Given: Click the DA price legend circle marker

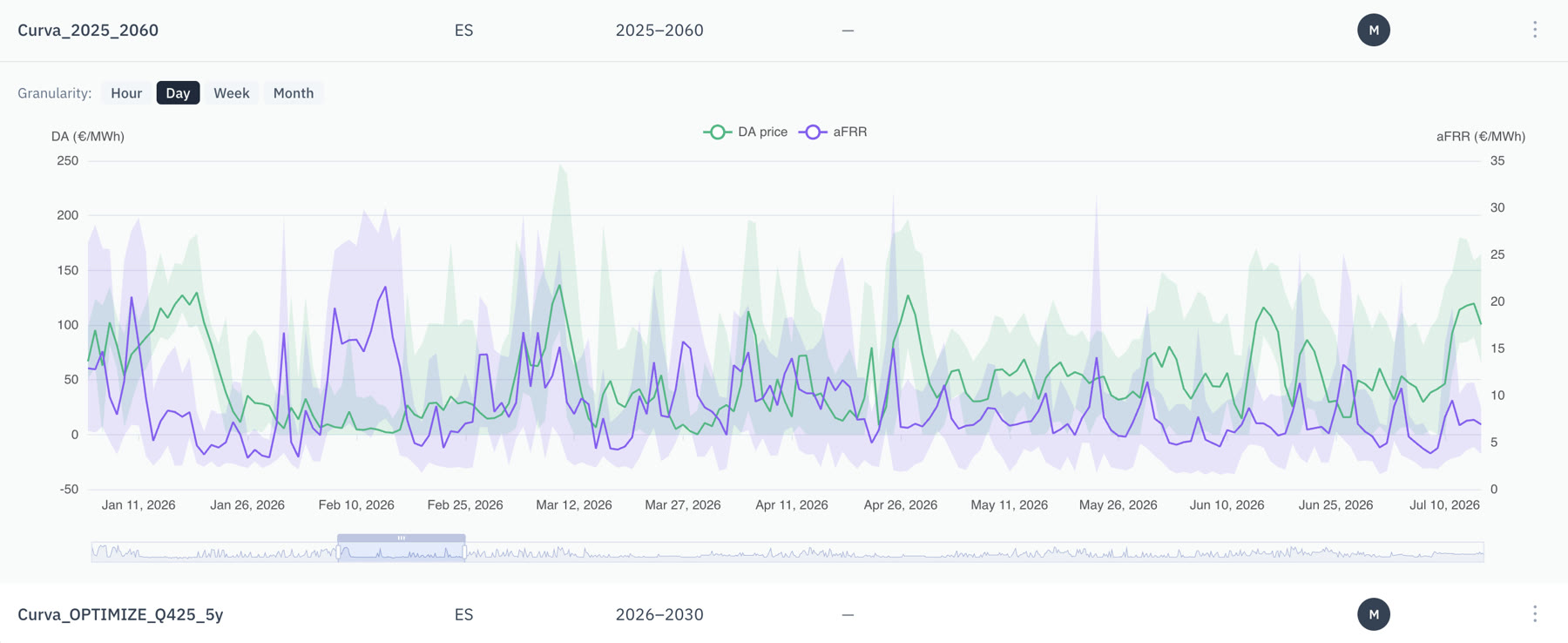Looking at the screenshot, I should 717,132.
